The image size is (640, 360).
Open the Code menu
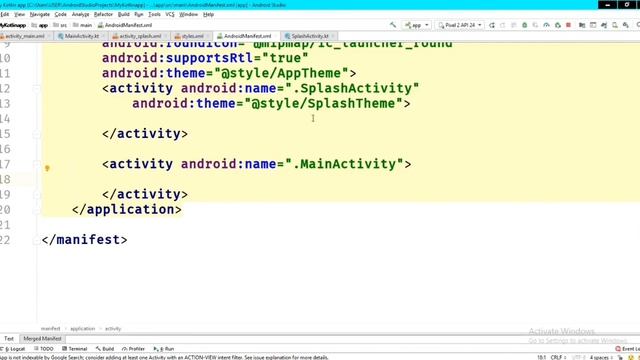tap(60, 14)
